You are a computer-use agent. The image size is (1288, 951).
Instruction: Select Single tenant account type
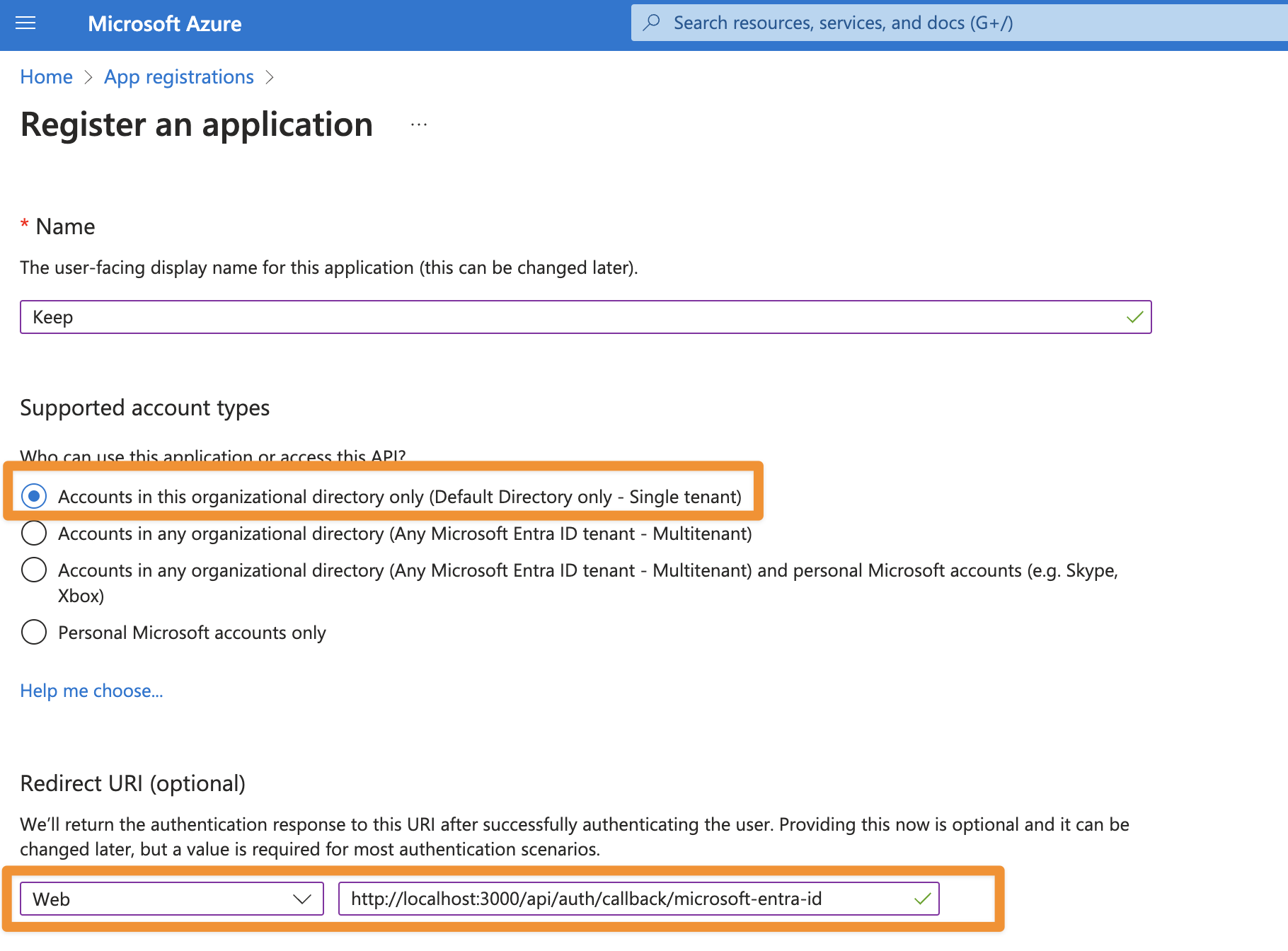click(x=34, y=496)
